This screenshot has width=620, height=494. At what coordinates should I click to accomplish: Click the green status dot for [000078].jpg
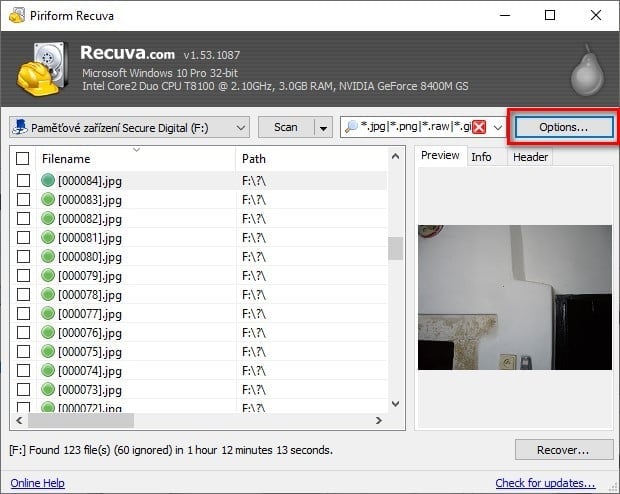(48, 294)
